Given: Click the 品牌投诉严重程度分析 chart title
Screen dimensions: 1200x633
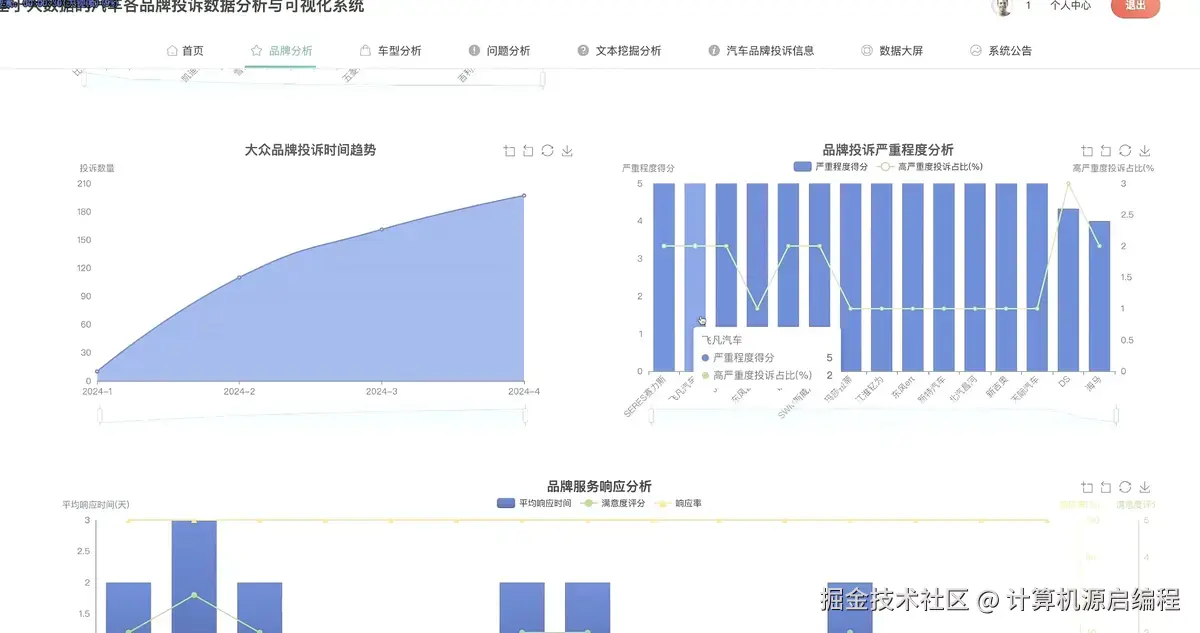Looking at the screenshot, I should pyautogui.click(x=888, y=150).
